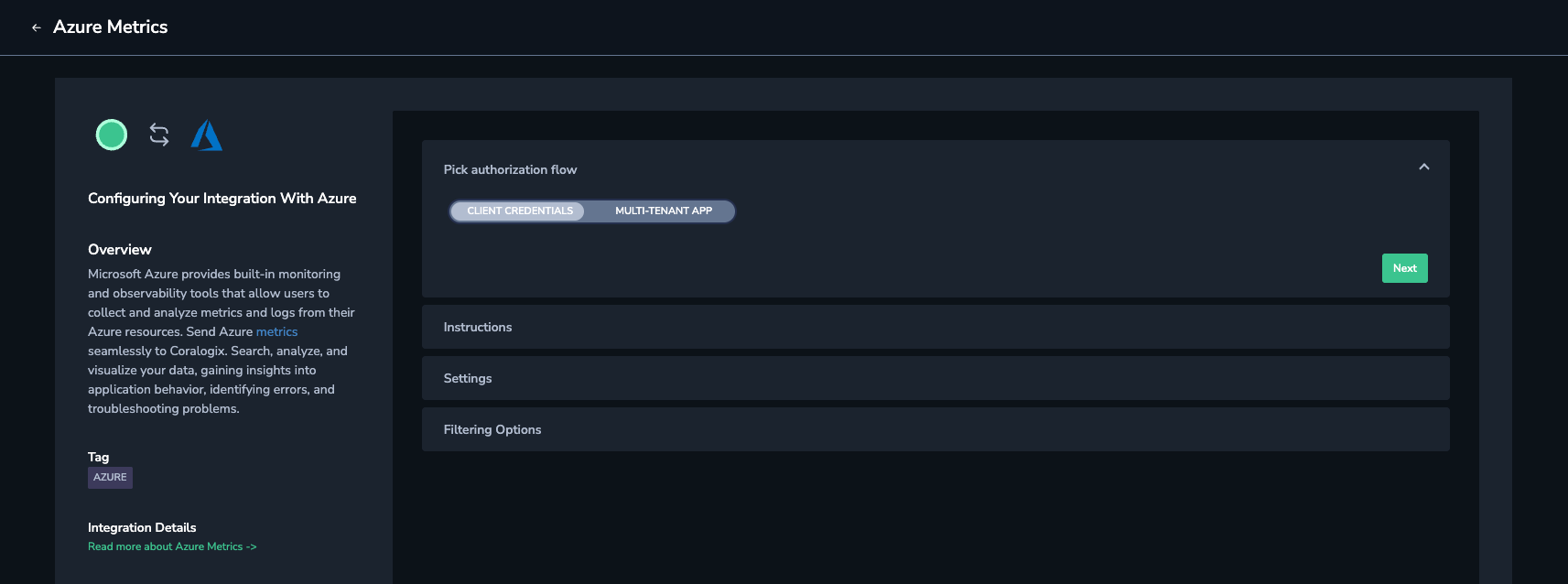
Task: Click Configuring Your Integration With Azure heading
Action: point(222,199)
